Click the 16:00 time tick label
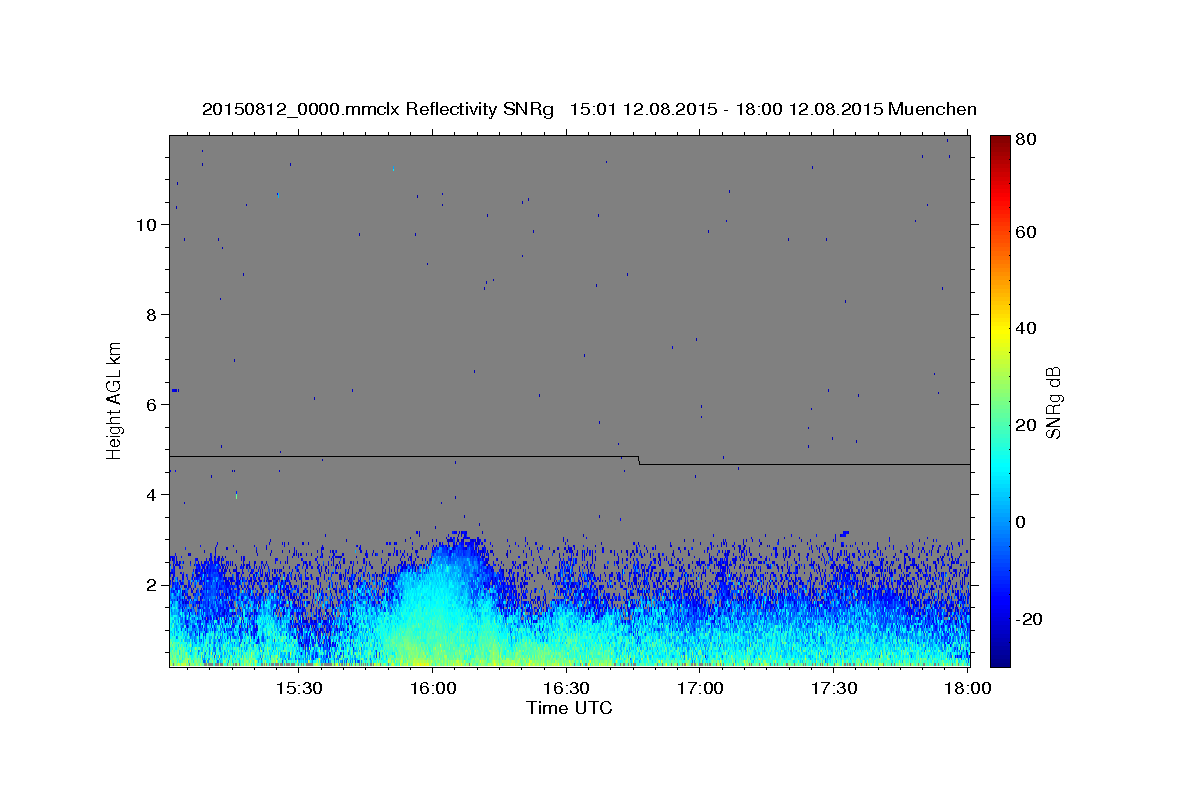Screen dimensions: 1200x800 pos(432,689)
